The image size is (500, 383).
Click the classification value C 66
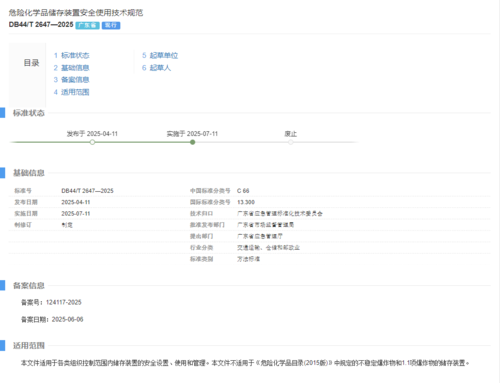[243, 191]
